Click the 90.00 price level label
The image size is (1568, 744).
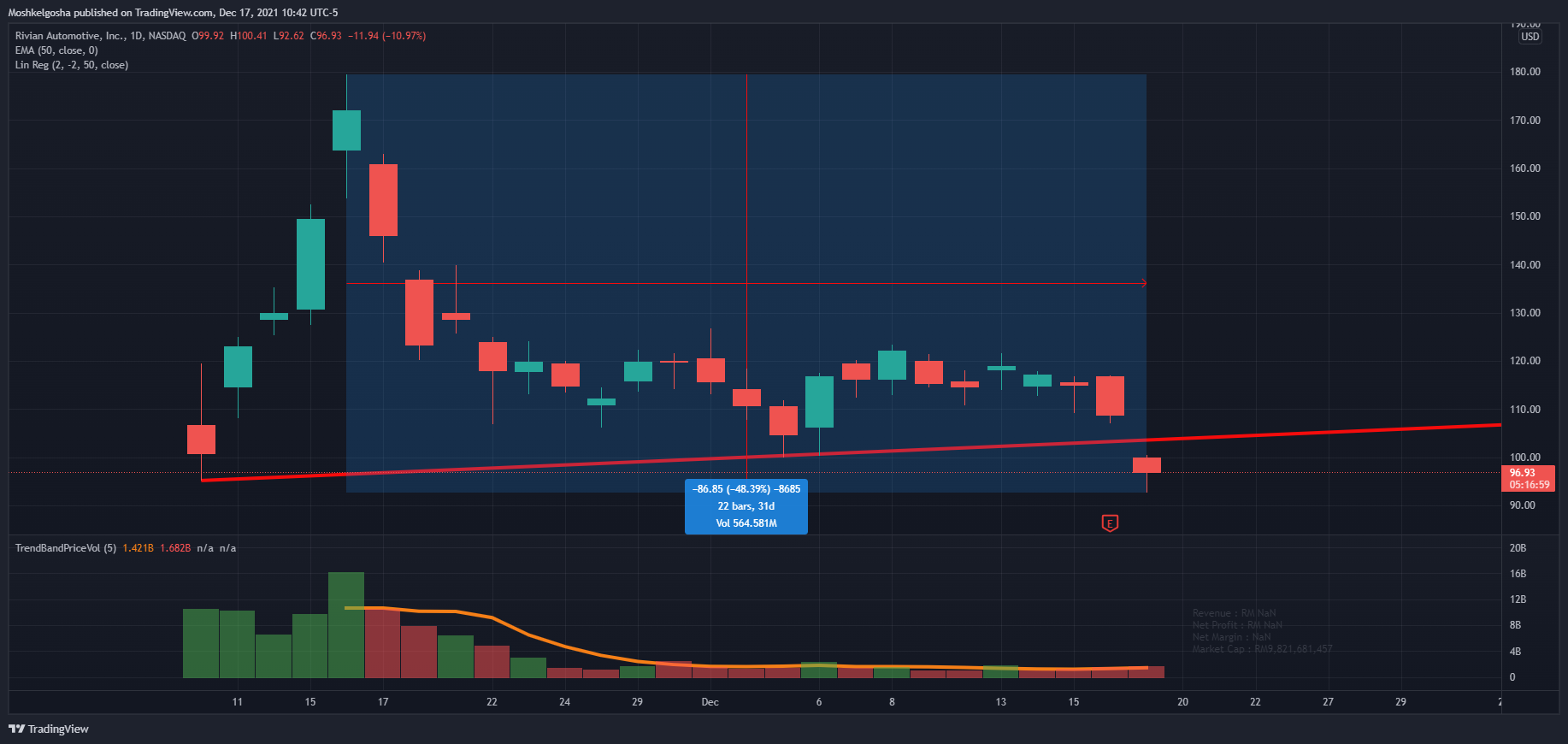tap(1522, 505)
